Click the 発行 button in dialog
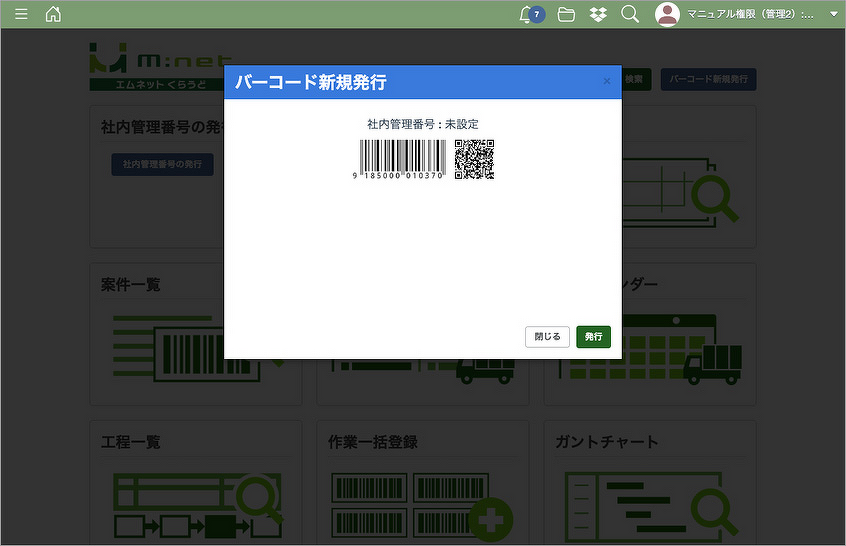The width and height of the screenshot is (846, 546). [593, 337]
